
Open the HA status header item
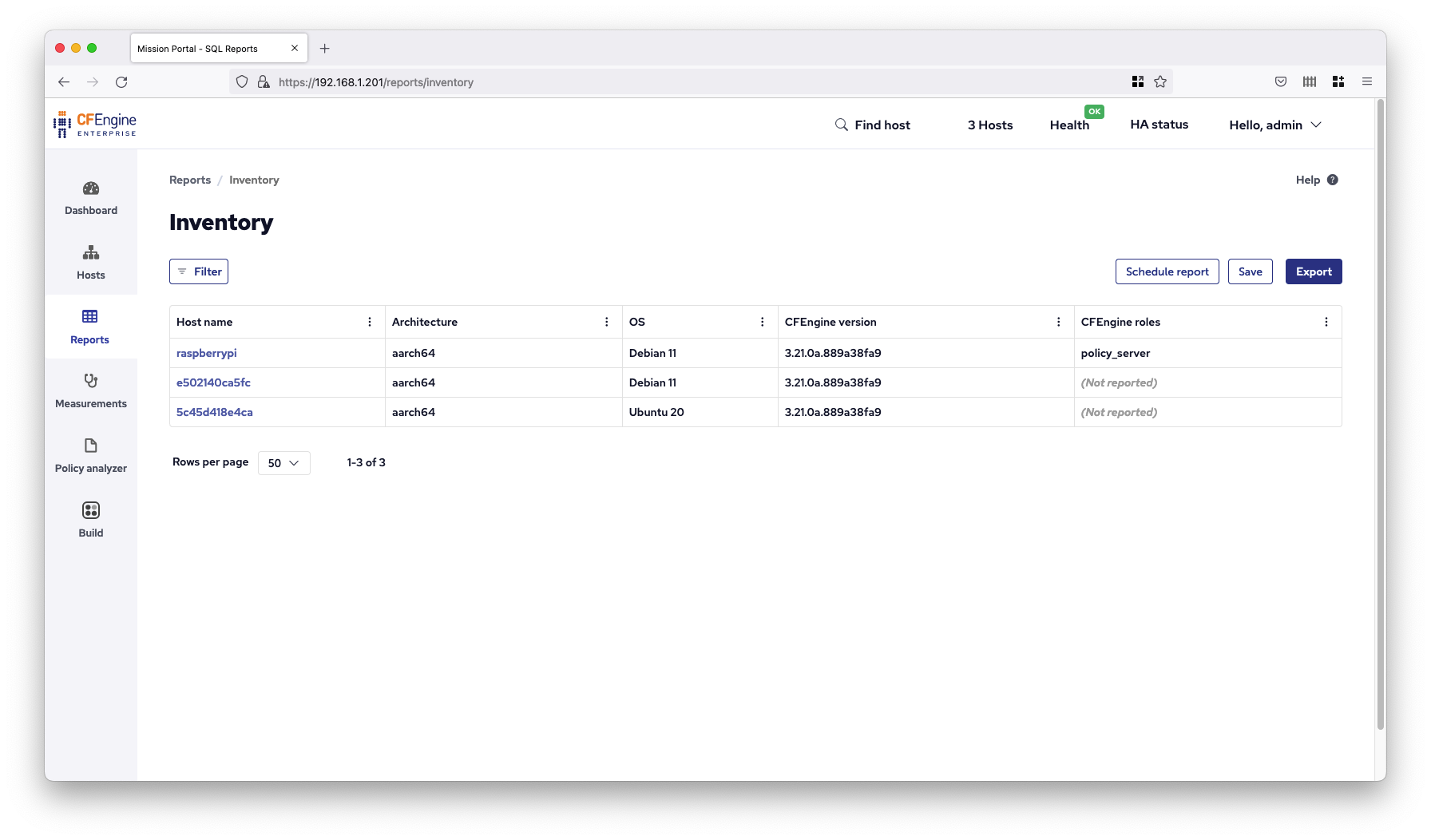tap(1159, 125)
